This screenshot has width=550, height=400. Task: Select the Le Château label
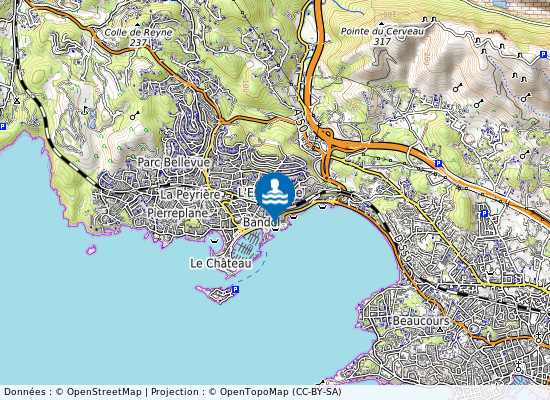[x=221, y=263]
